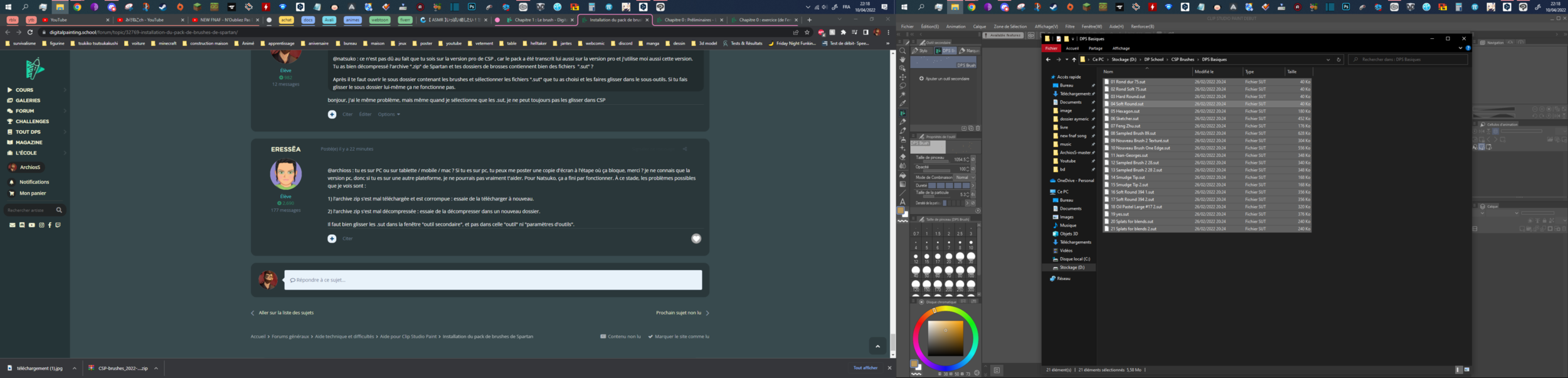Bookmark this page with the star icon
Image resolution: width=1568 pixels, height=378 pixels.
point(807,32)
